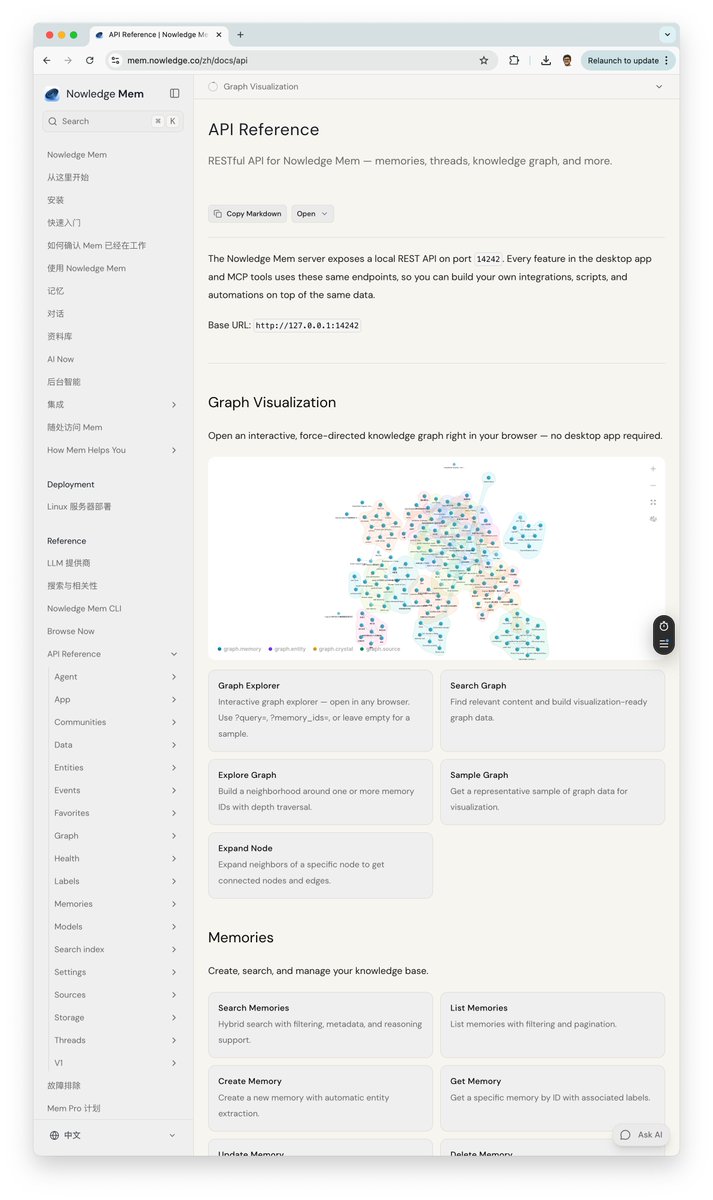This screenshot has width=713, height=1200.
Task: Open the LLM 提供商 reference page
Action: pos(69,563)
